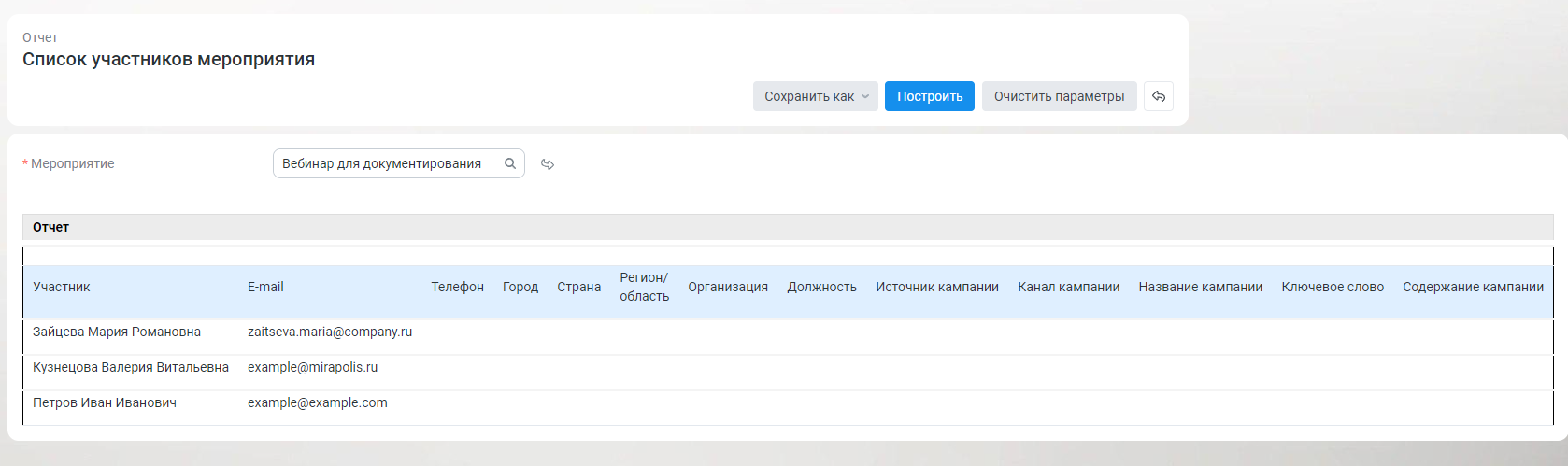Collapse the Отчет section header
Image resolution: width=1568 pixels, height=466 pixels.
coord(788,227)
